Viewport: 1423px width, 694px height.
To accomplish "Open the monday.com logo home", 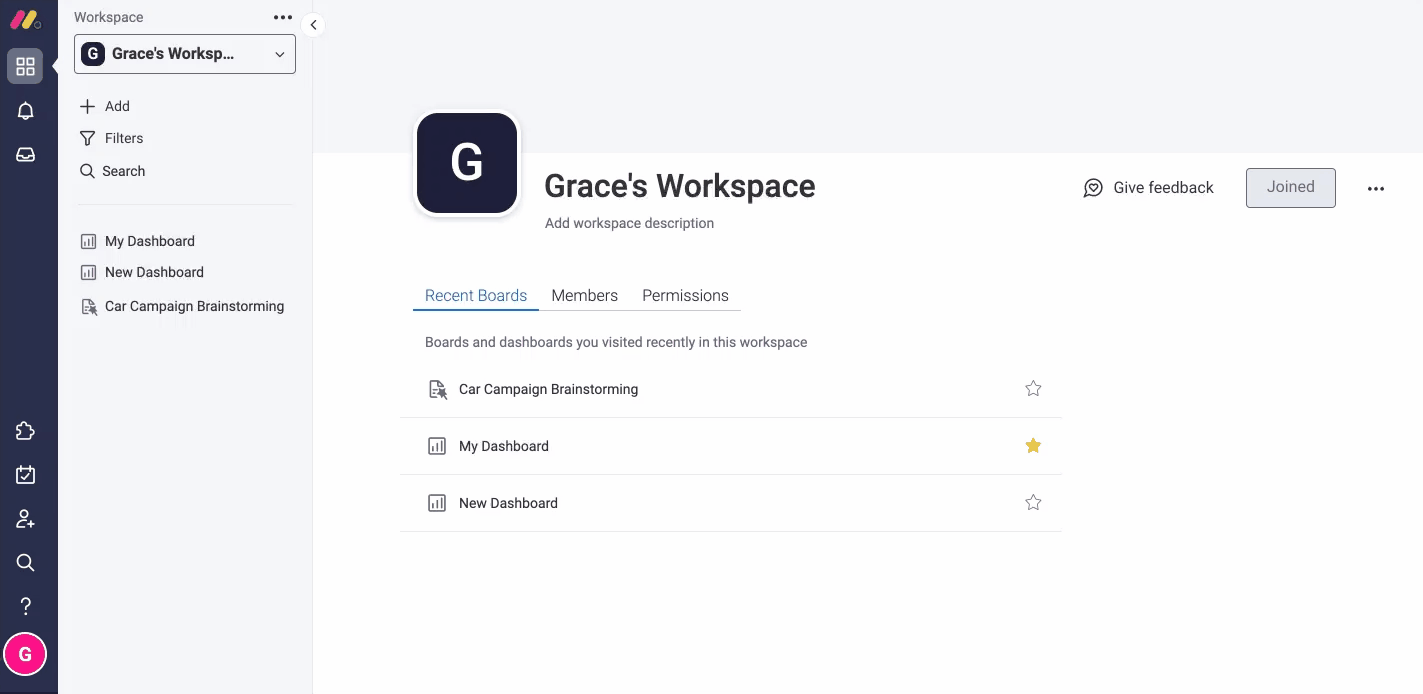I will (x=25, y=19).
